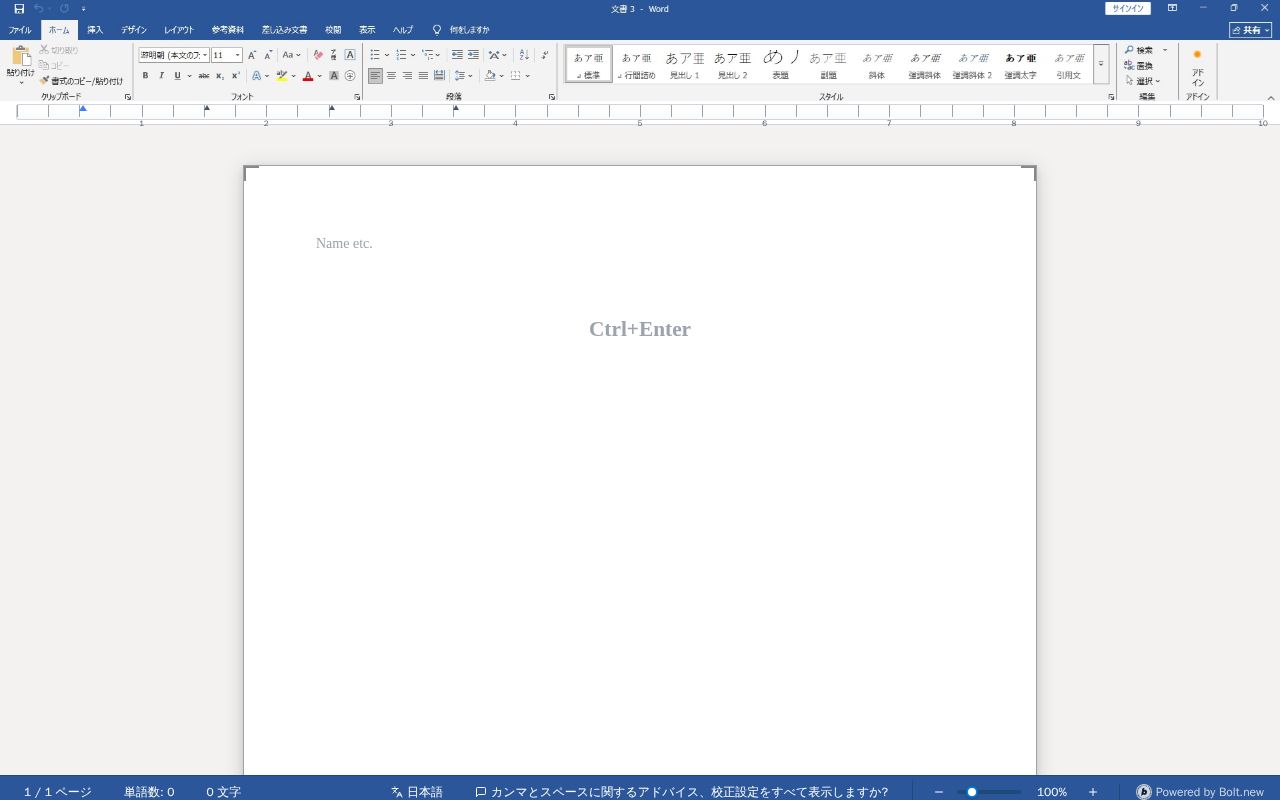Toggle underline formatting
Image resolution: width=1280 pixels, height=800 pixels.
[177, 76]
